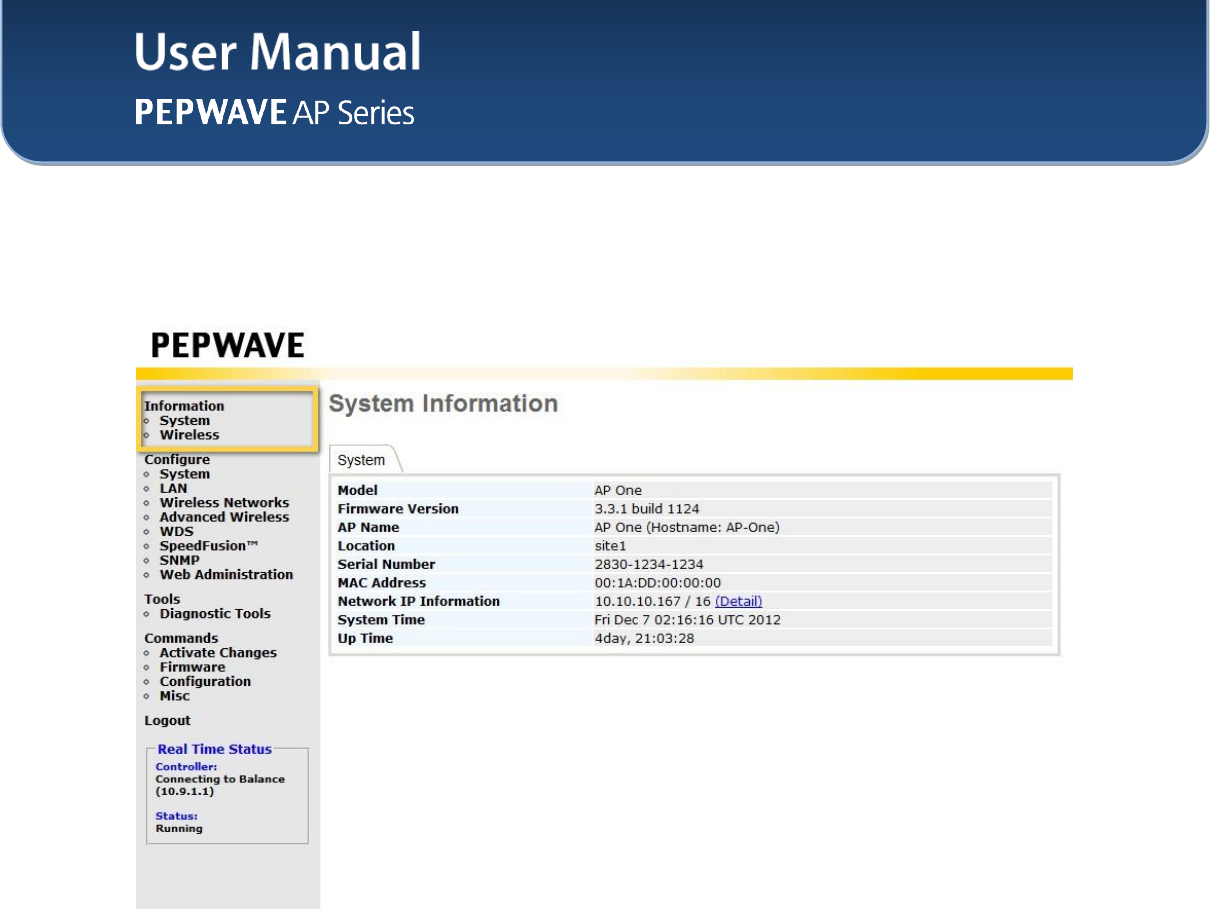Screen dimensions: 1210x909
Task: Go to the LAN configuration page
Action: pos(173,489)
